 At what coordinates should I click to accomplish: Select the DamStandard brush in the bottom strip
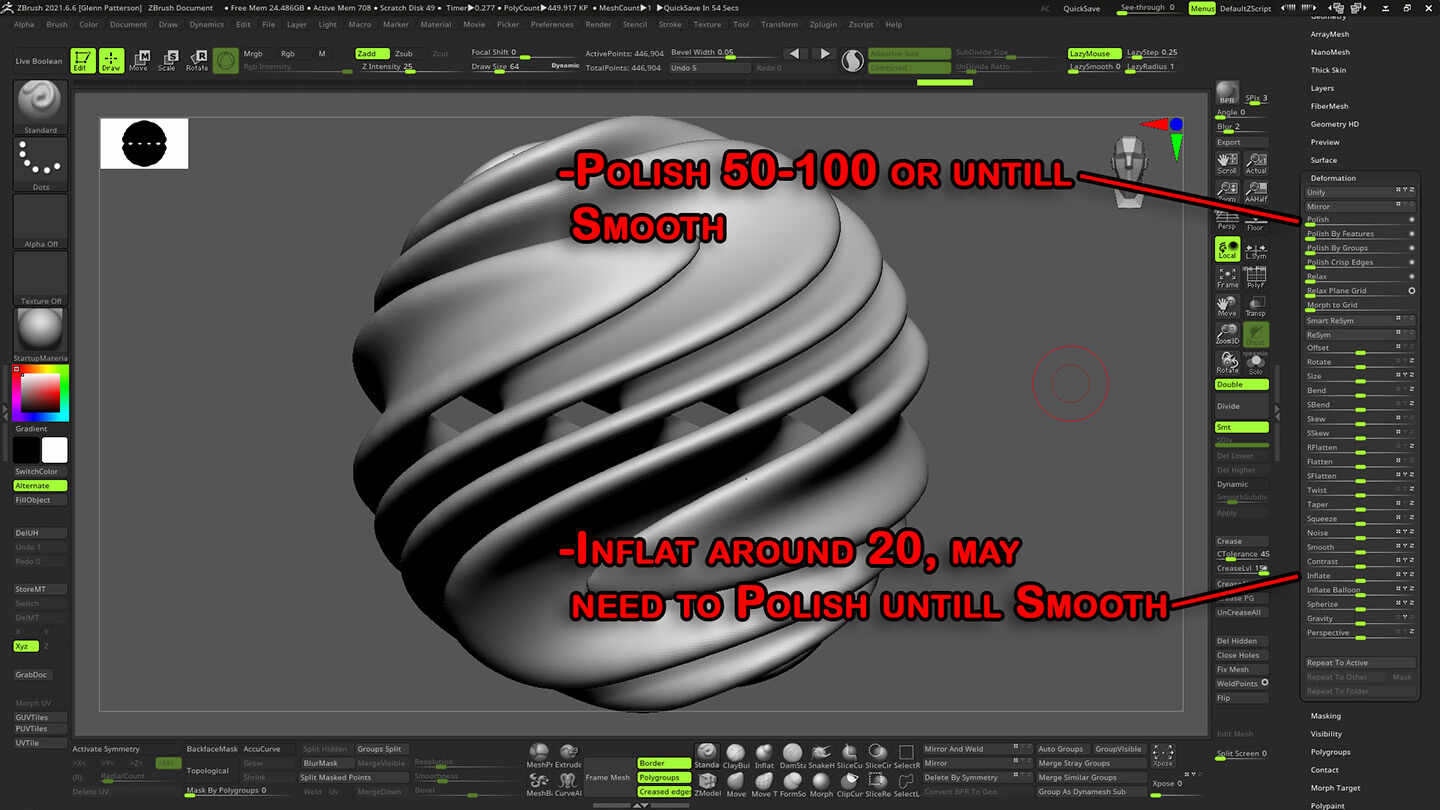791,755
